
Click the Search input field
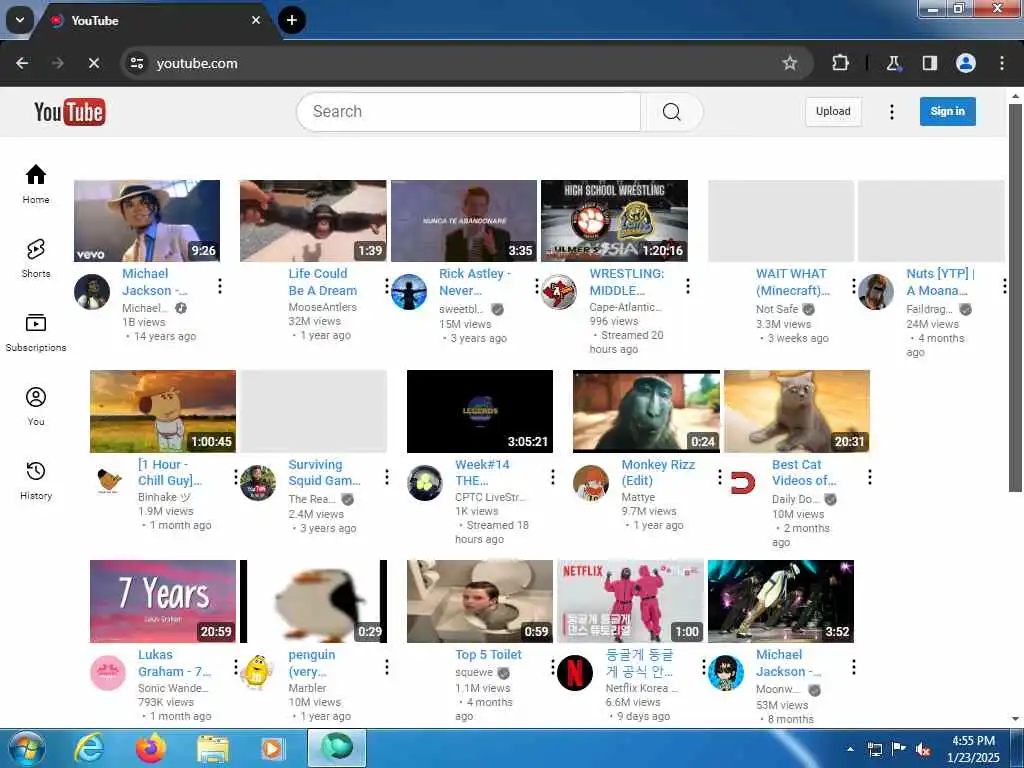click(468, 112)
